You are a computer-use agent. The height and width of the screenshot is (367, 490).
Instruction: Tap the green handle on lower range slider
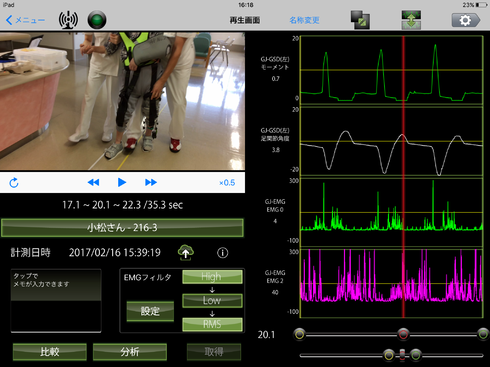click(x=415, y=355)
